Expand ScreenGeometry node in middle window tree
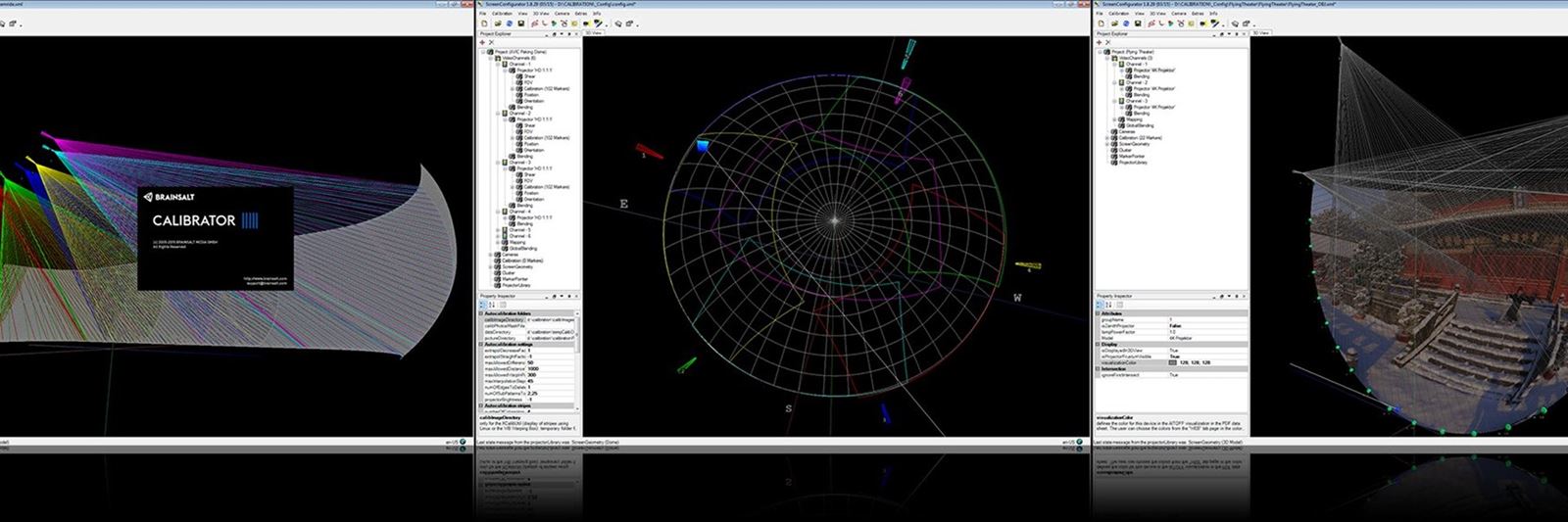Viewport: 1568px width, 522px height. click(x=490, y=267)
